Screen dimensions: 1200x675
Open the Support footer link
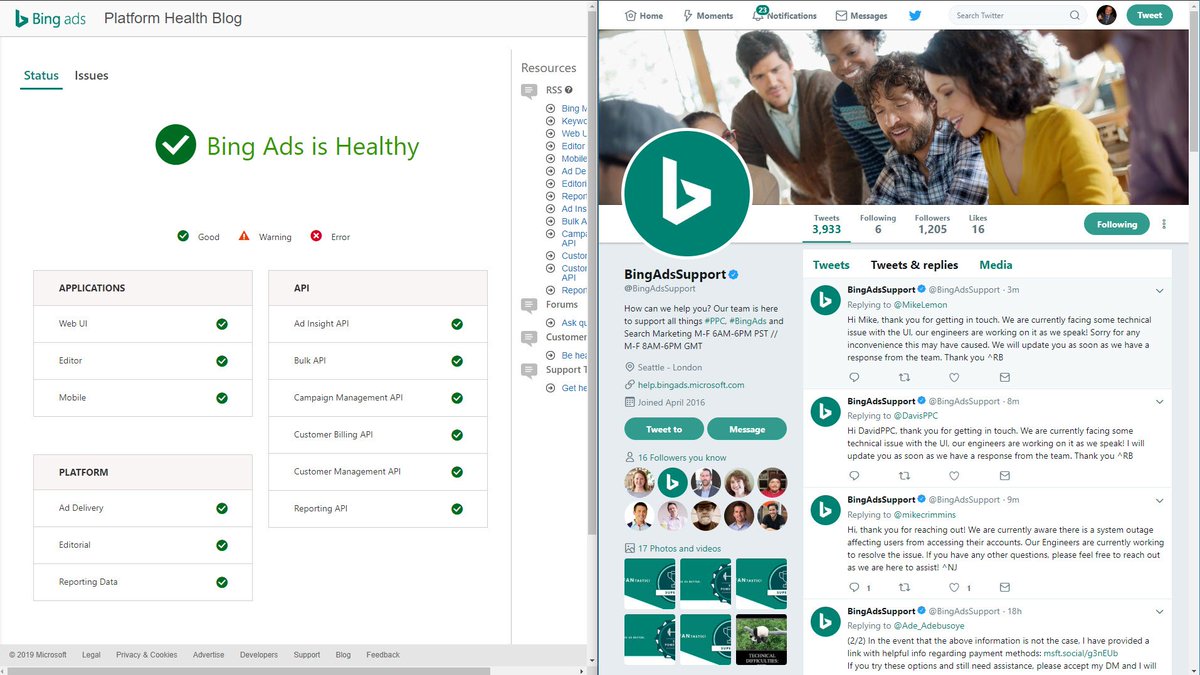[307, 655]
